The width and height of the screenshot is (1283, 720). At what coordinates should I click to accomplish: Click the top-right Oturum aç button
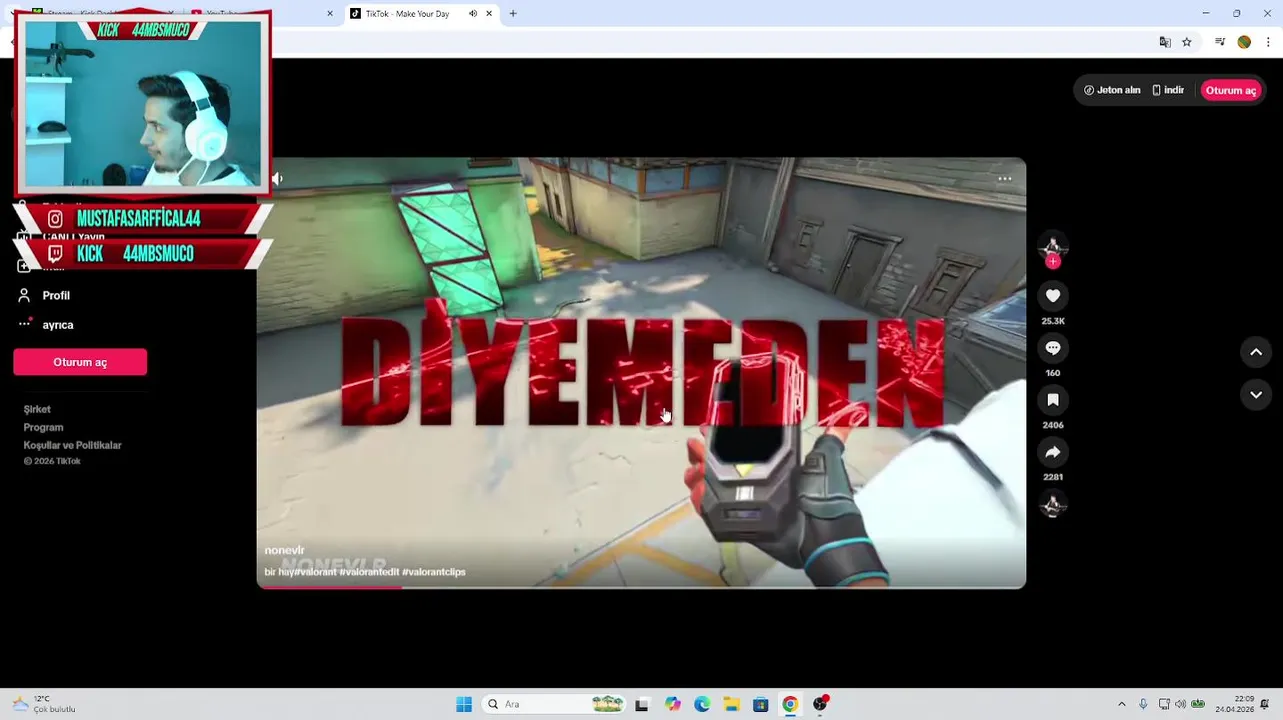point(1230,90)
